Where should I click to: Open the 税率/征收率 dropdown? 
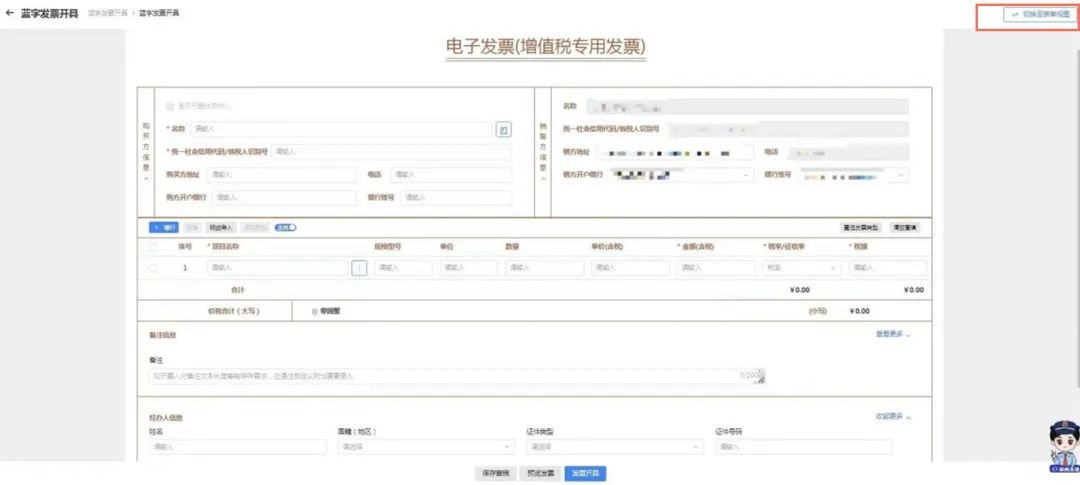(x=802, y=268)
